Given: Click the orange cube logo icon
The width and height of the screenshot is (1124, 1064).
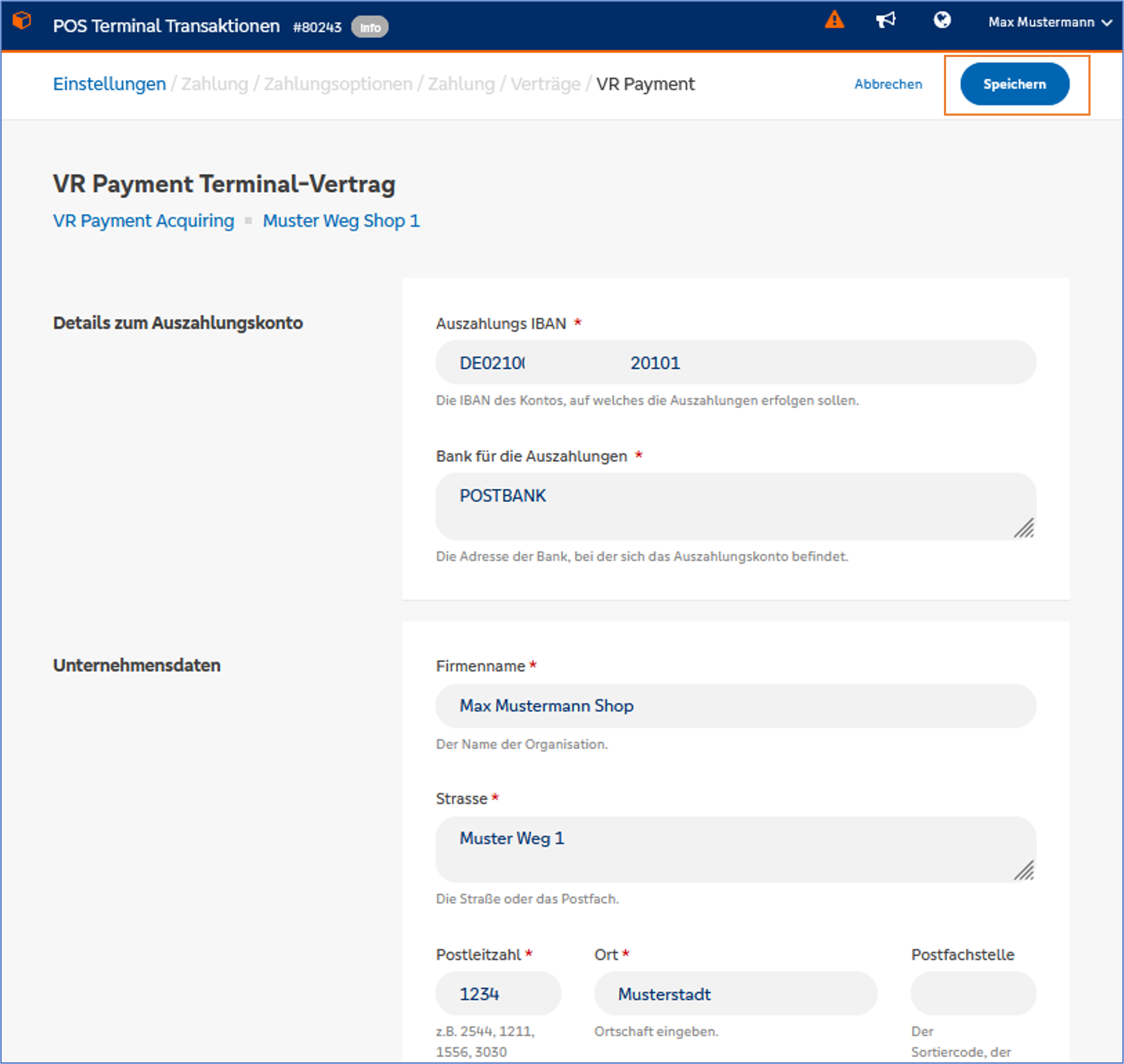Looking at the screenshot, I should pos(21,21).
